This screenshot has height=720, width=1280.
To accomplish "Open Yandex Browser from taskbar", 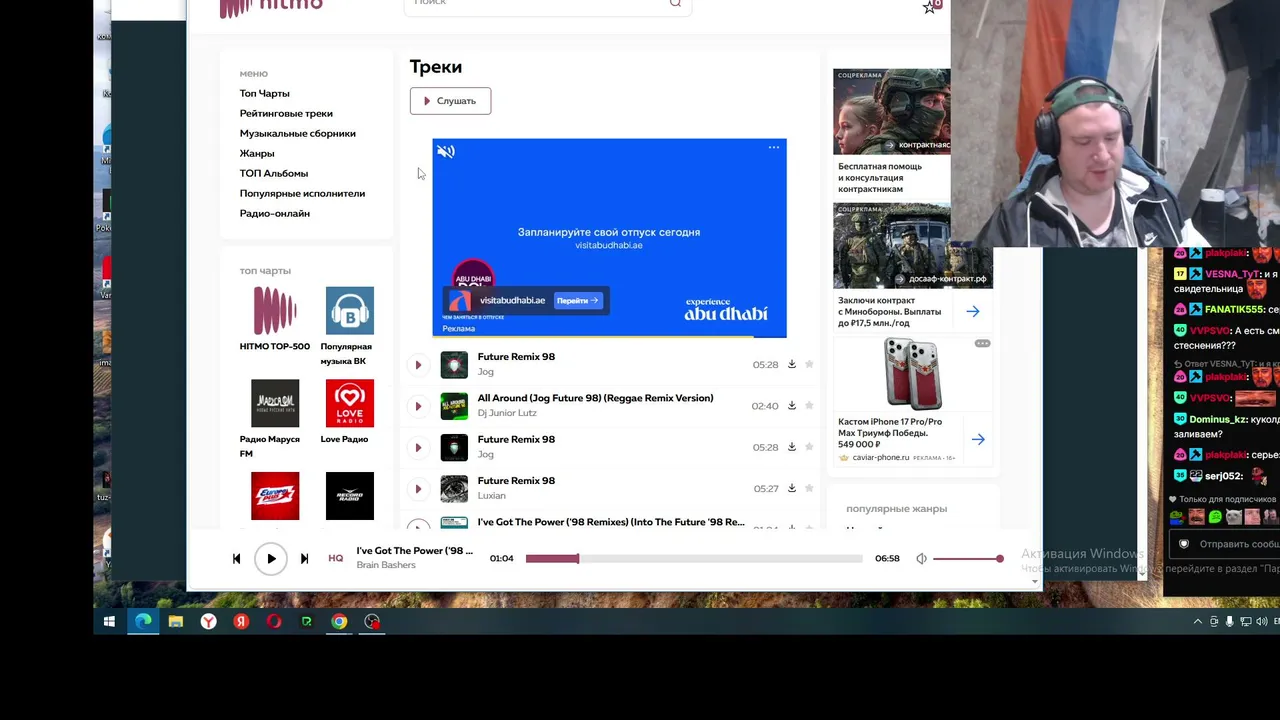I will (x=208, y=622).
